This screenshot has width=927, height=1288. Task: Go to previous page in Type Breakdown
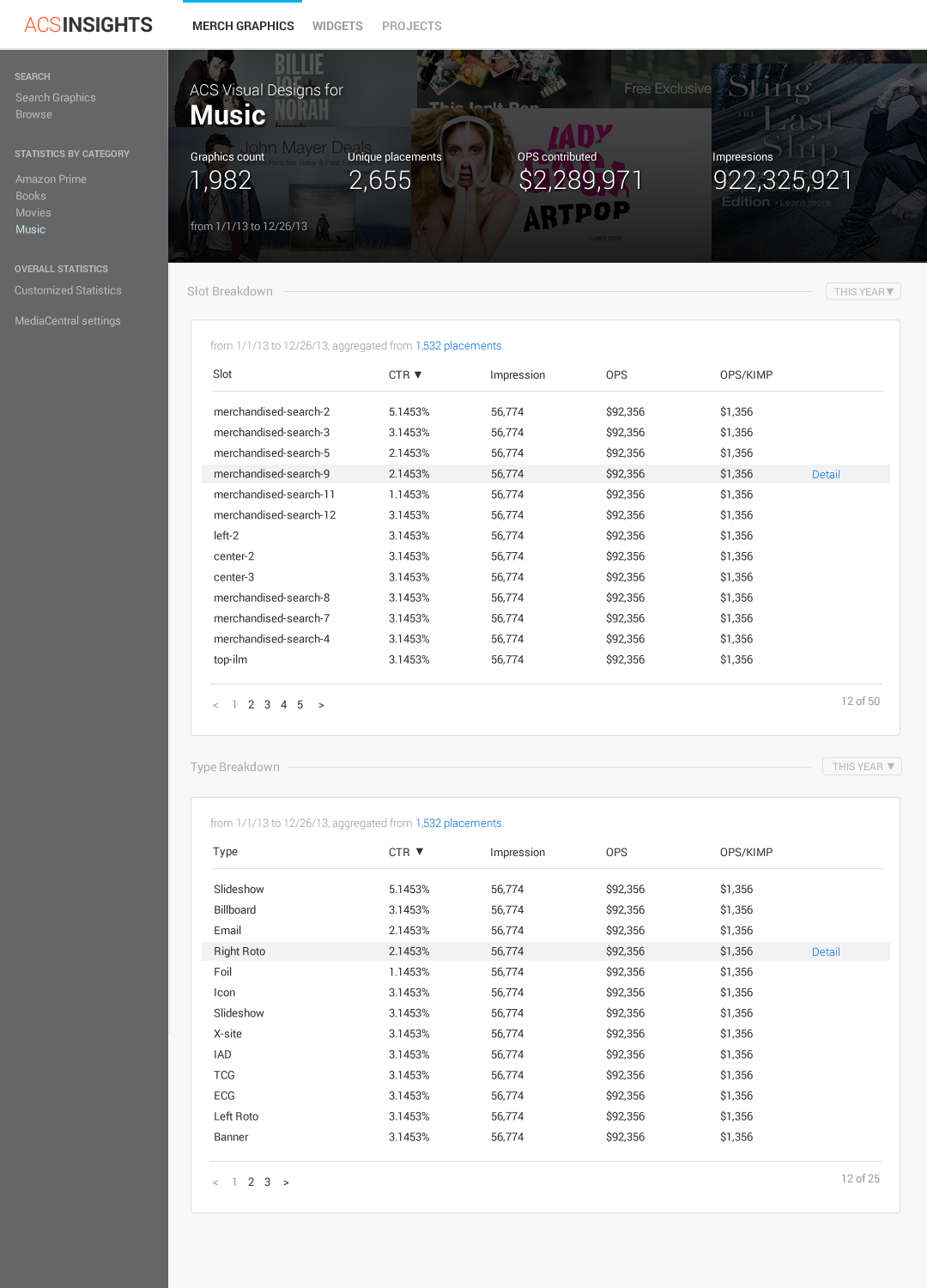coord(215,1182)
